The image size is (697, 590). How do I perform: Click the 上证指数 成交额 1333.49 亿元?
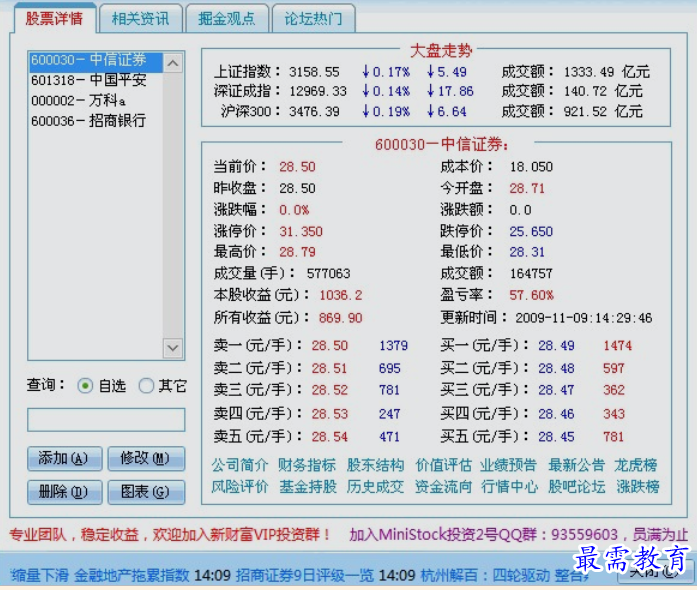(x=607, y=72)
